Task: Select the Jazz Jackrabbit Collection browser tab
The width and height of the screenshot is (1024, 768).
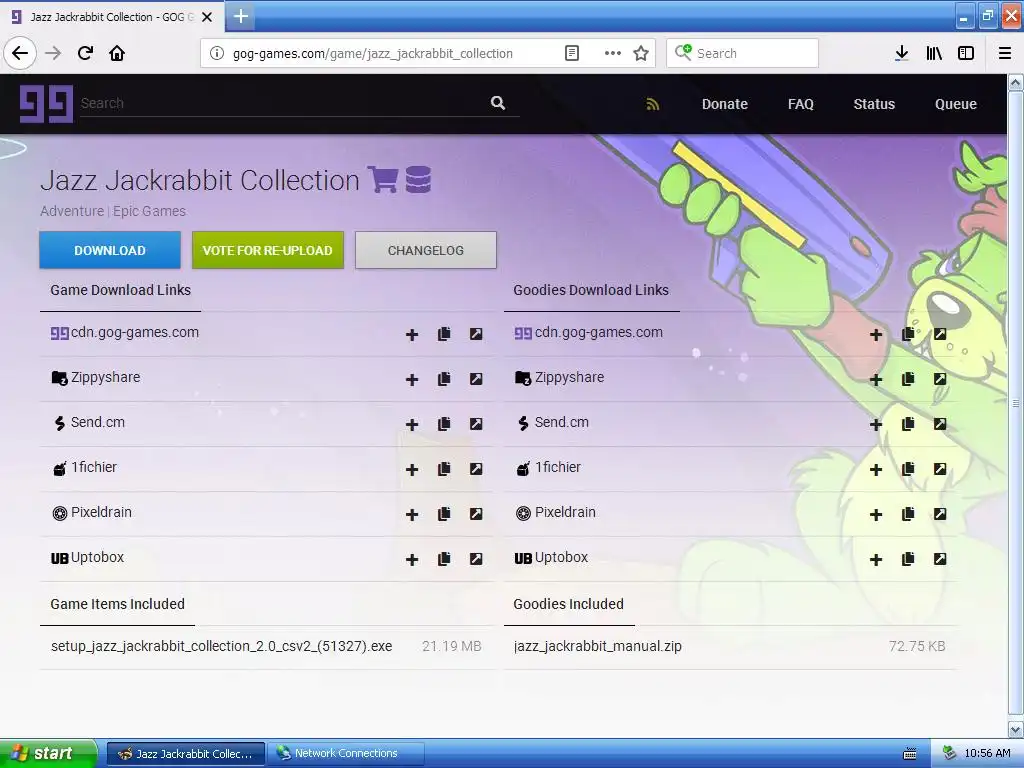Action: click(x=111, y=17)
